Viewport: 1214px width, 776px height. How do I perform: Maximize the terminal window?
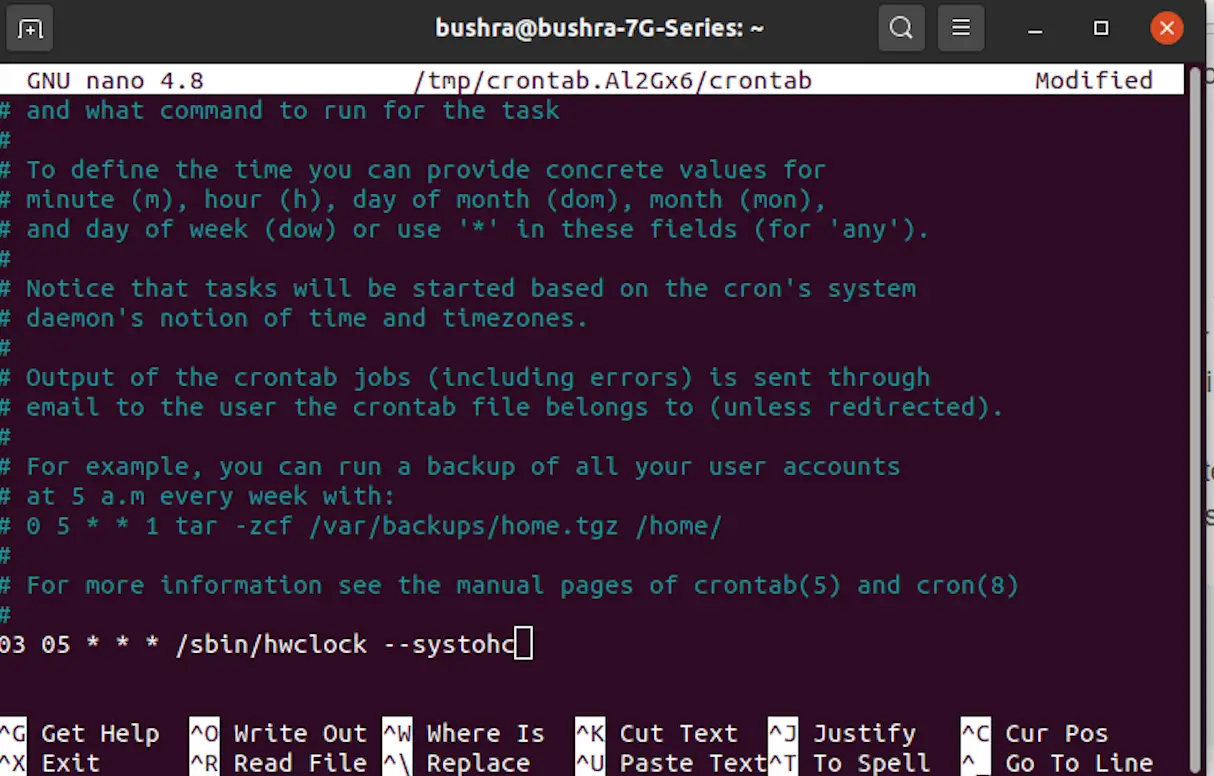tap(1100, 28)
